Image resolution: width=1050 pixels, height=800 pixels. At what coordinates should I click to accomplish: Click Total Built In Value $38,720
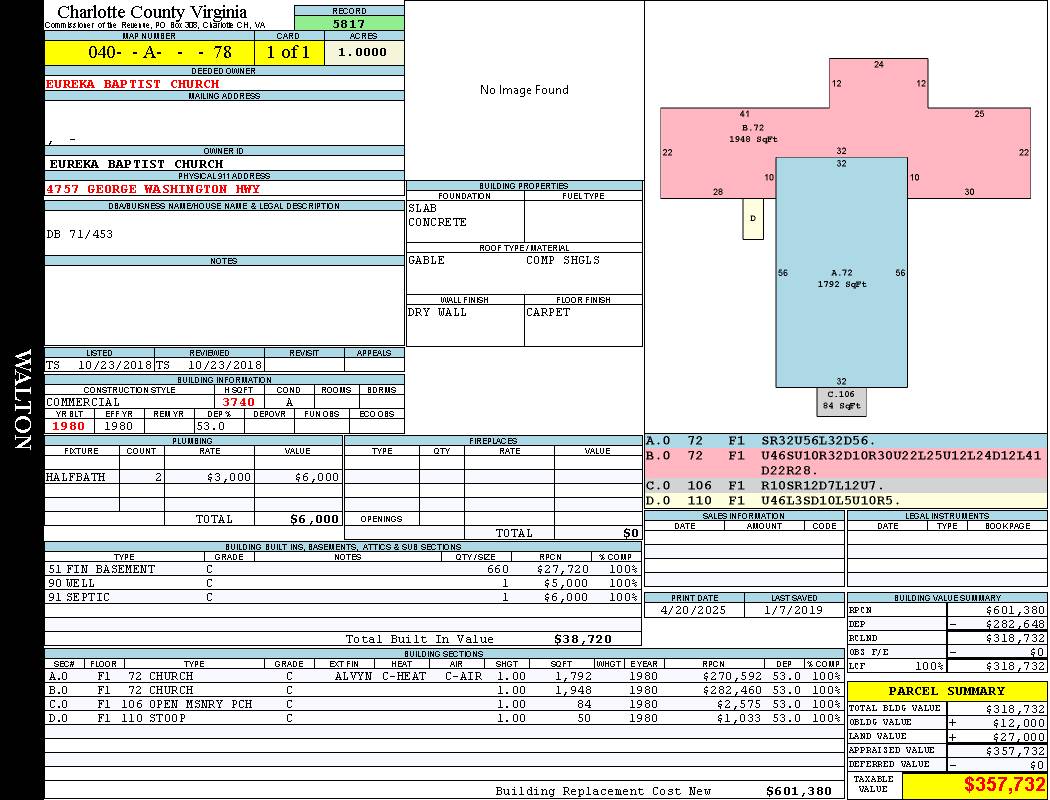tap(583, 639)
